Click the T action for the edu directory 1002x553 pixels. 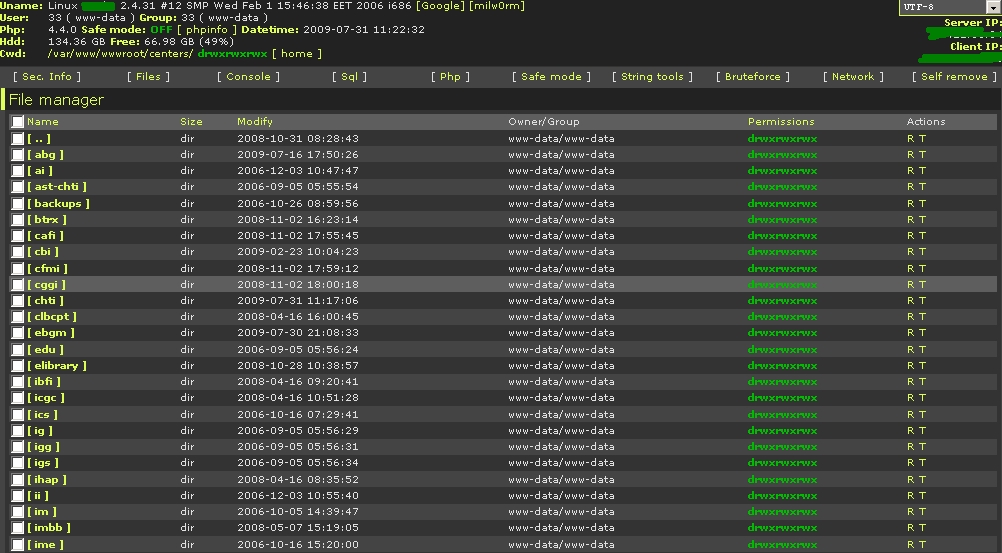[x=922, y=350]
